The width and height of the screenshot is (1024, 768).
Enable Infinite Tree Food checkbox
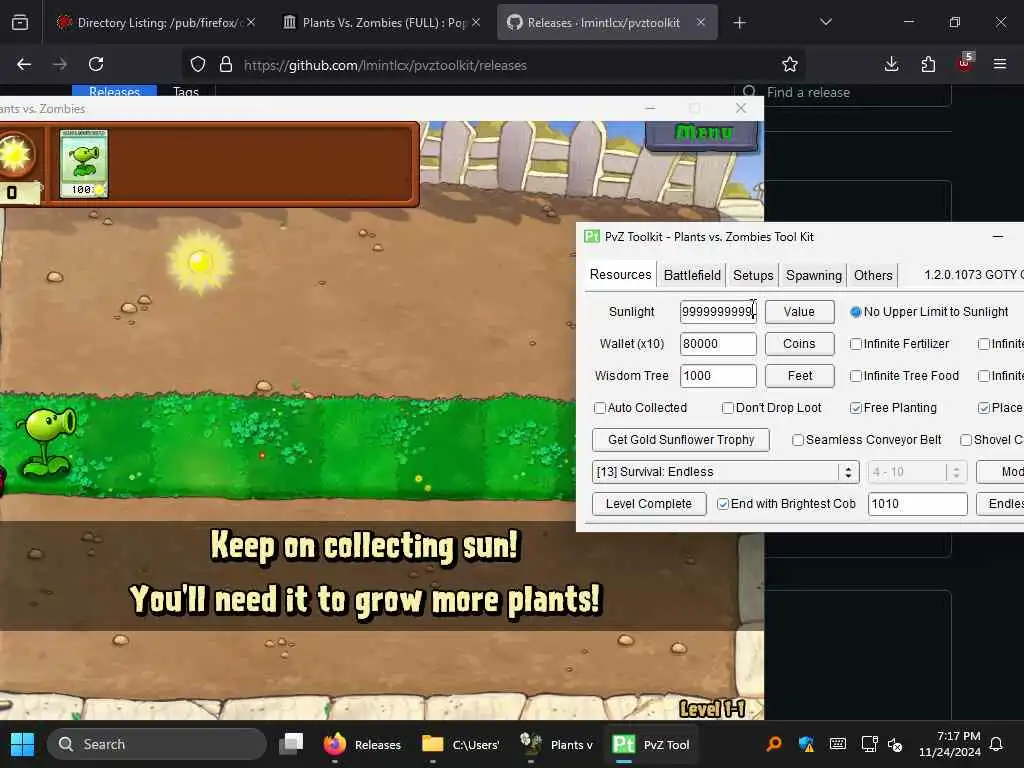[904, 376]
